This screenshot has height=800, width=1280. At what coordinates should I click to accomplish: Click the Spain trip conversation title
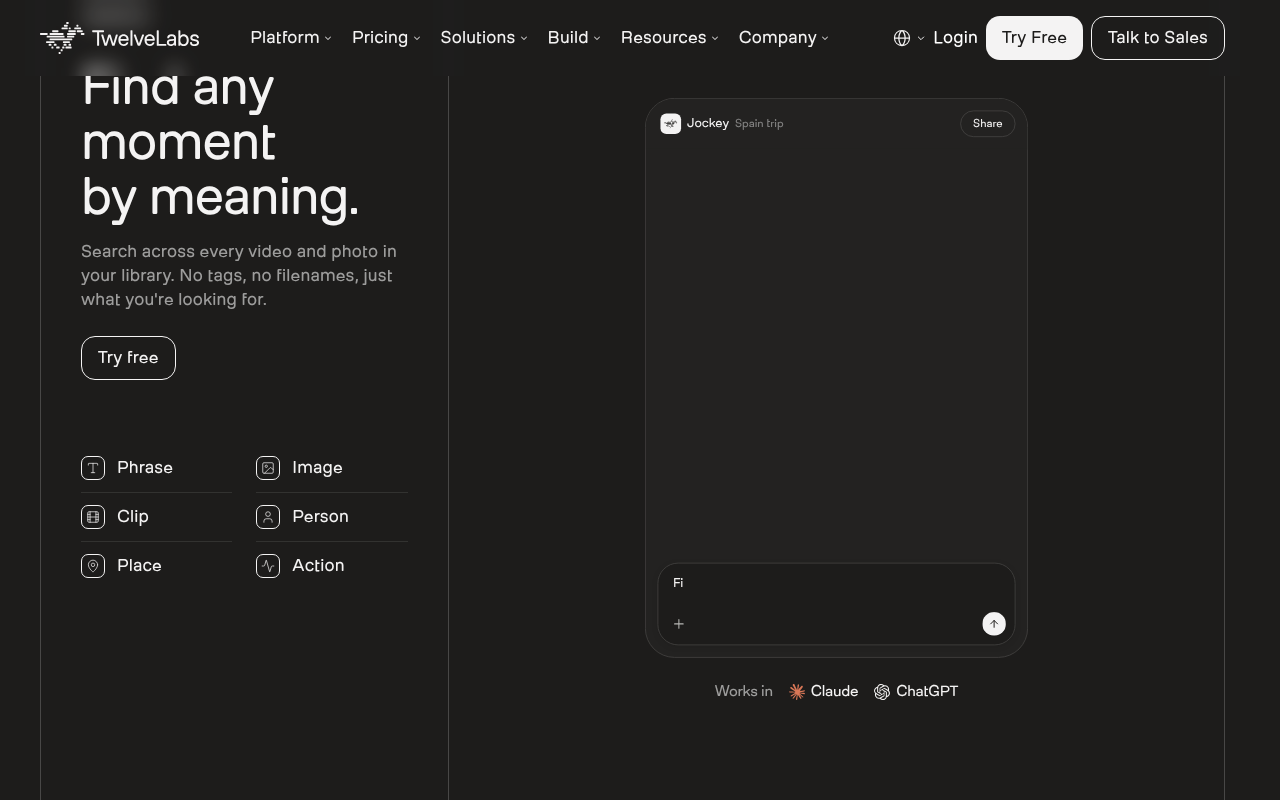pyautogui.click(x=759, y=124)
